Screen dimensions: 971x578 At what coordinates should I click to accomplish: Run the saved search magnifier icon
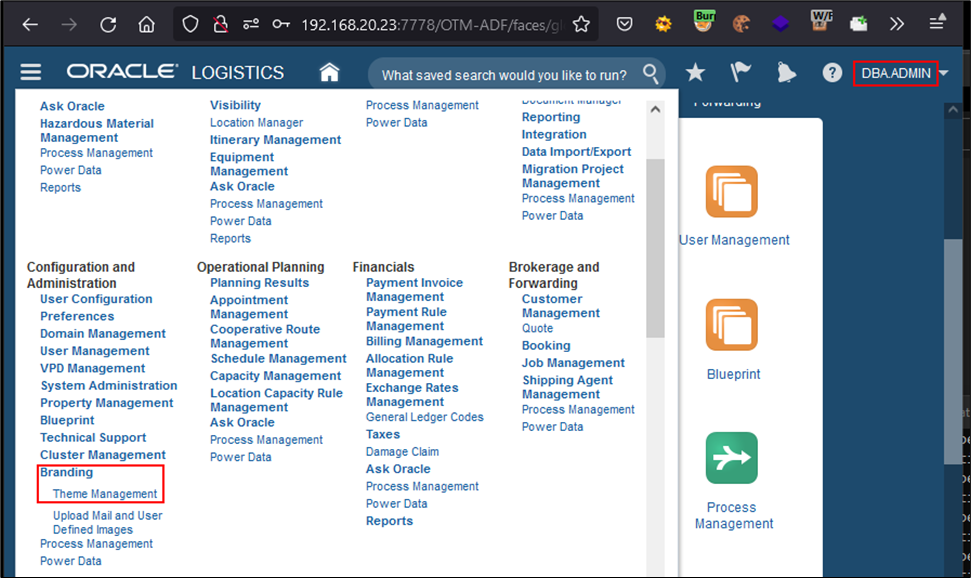point(650,74)
